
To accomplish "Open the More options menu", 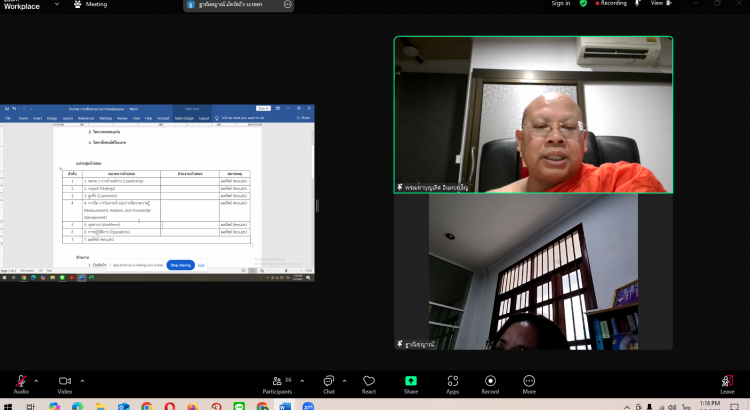I will 529,384.
